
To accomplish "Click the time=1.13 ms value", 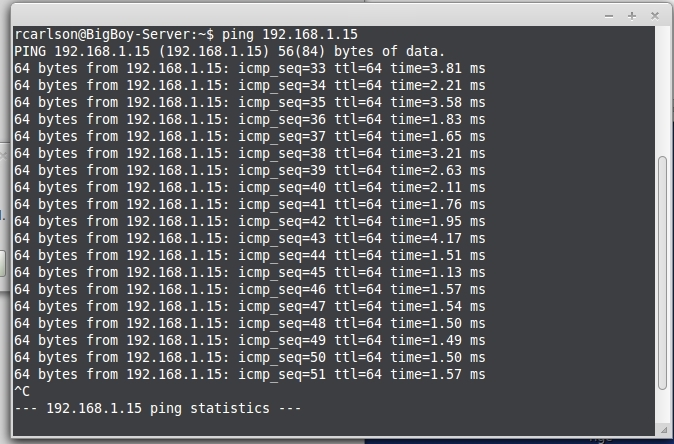I will point(438,273).
